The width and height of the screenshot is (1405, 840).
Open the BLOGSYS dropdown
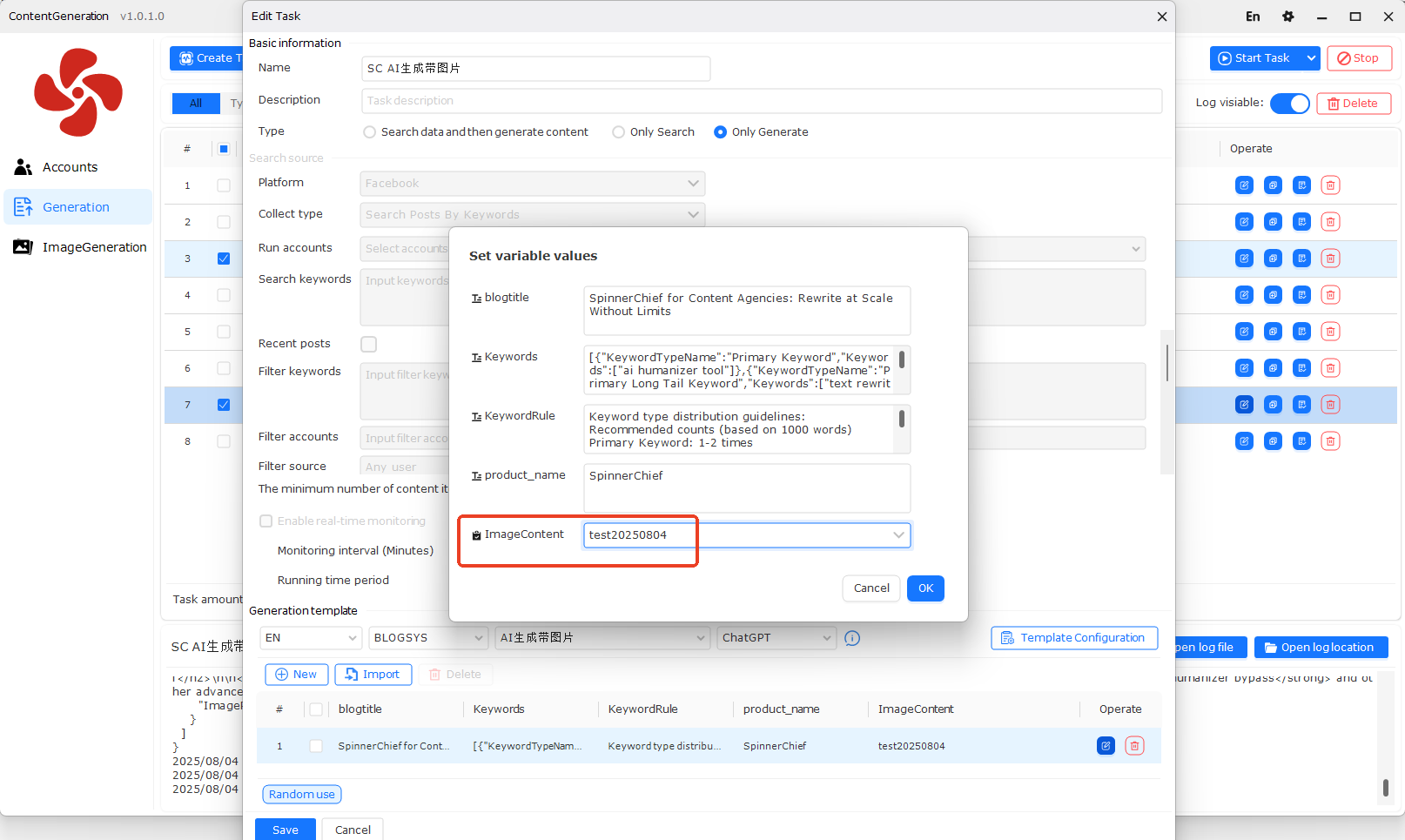(x=427, y=638)
